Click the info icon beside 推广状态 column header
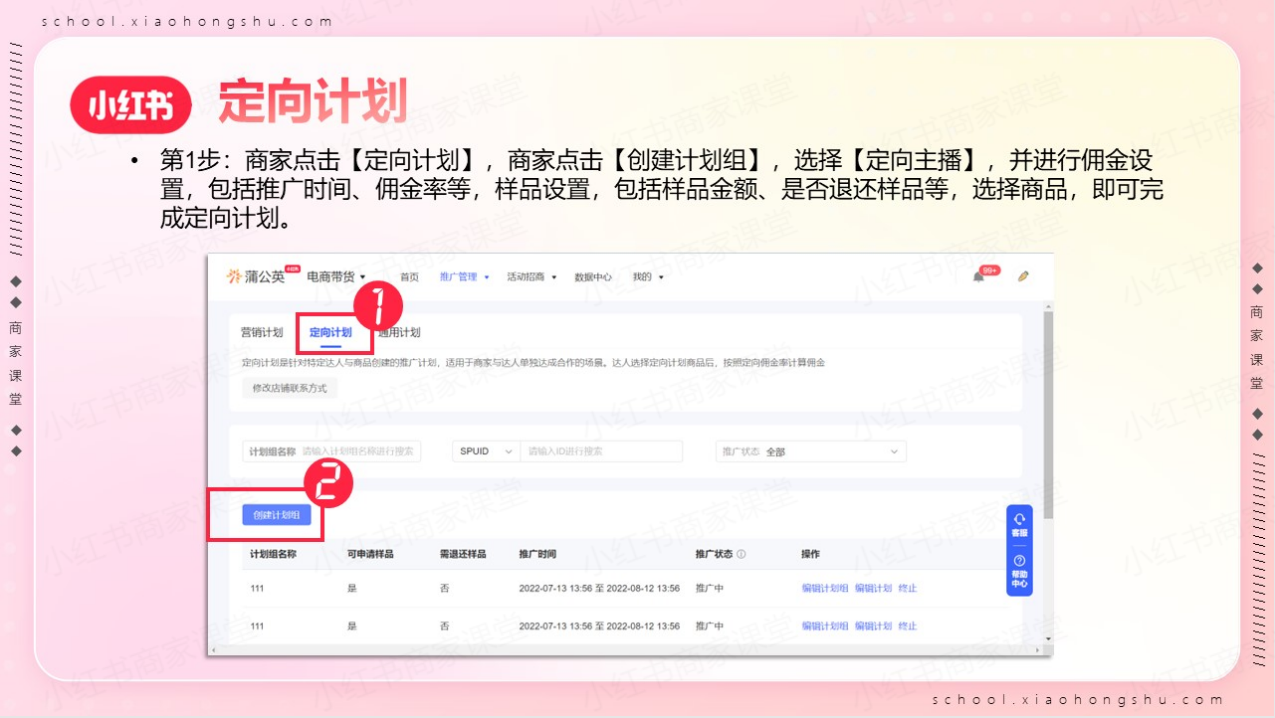1275x718 pixels. click(741, 554)
